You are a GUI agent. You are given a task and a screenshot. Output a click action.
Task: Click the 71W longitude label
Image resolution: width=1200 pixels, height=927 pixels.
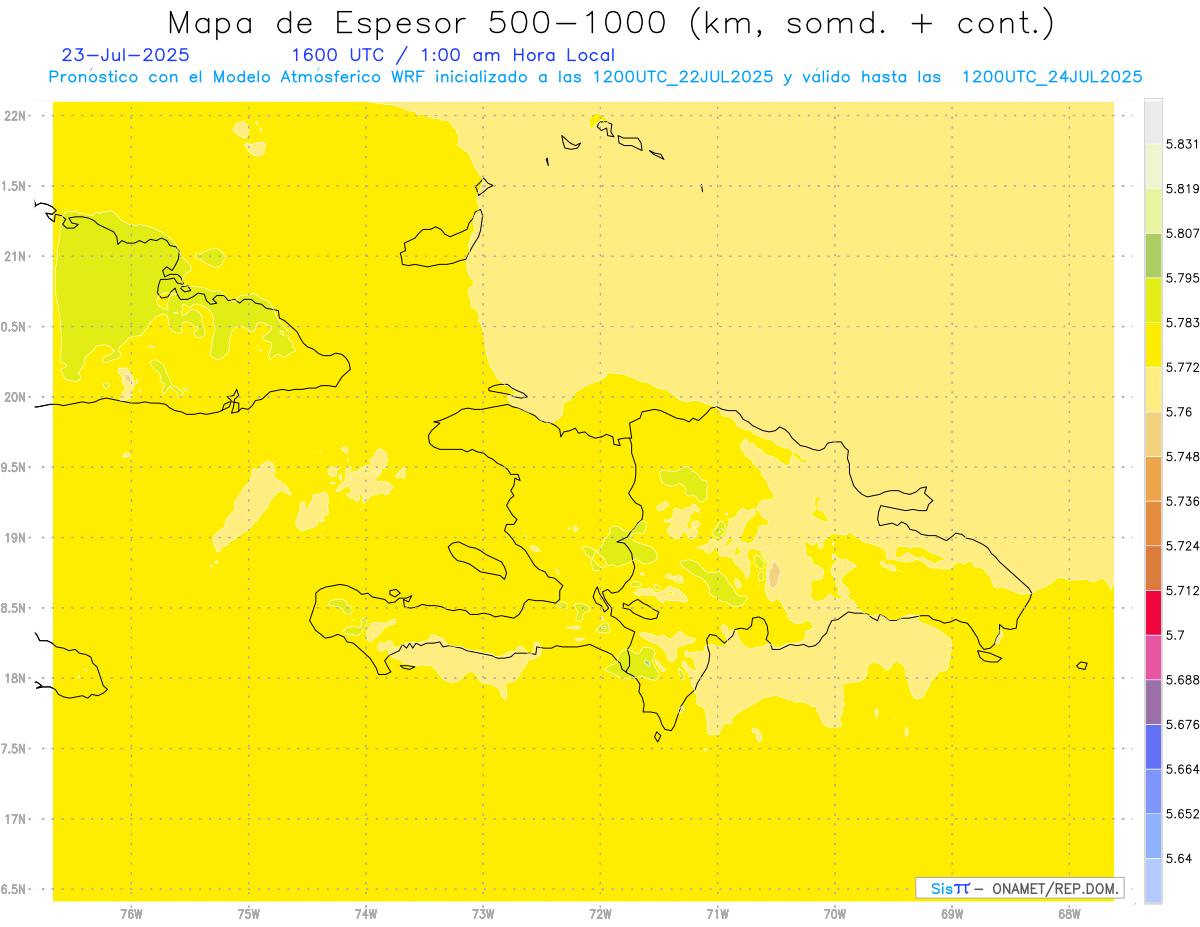click(x=718, y=914)
